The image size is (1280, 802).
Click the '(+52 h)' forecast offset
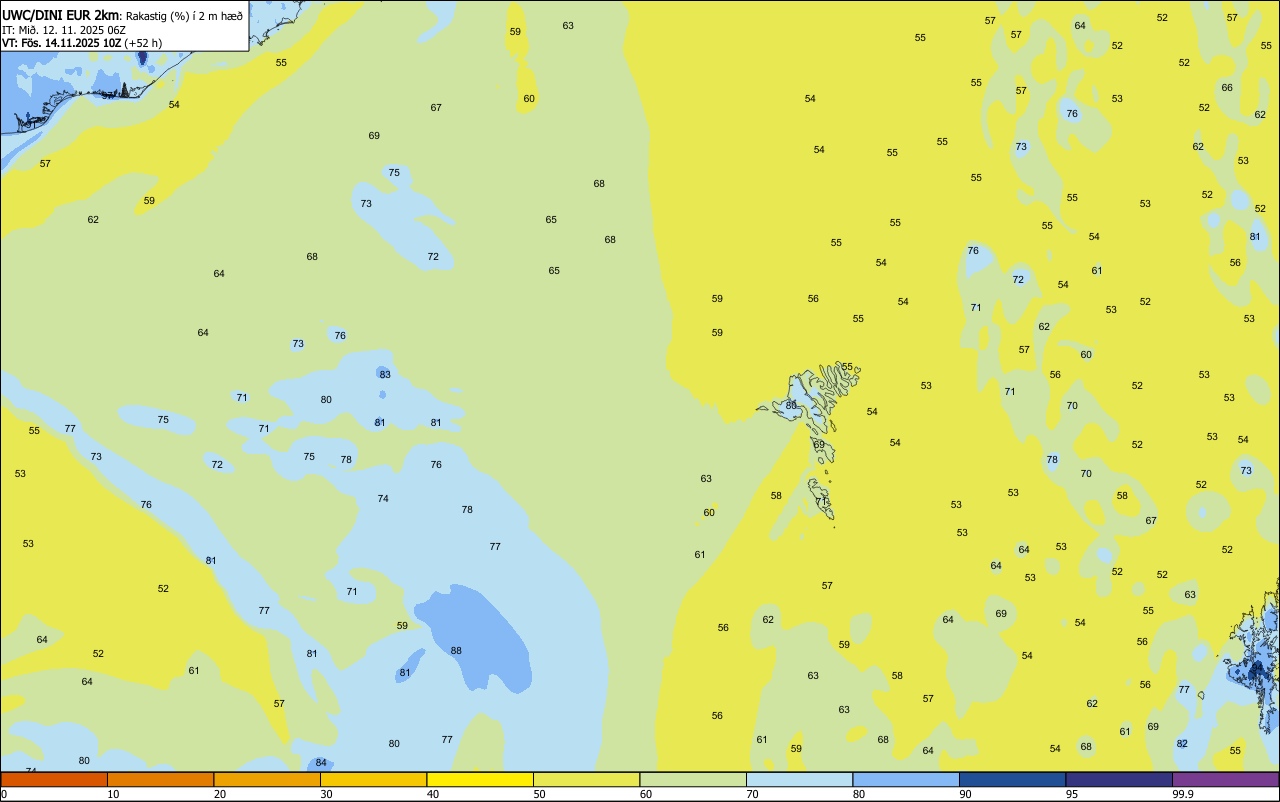[143, 43]
